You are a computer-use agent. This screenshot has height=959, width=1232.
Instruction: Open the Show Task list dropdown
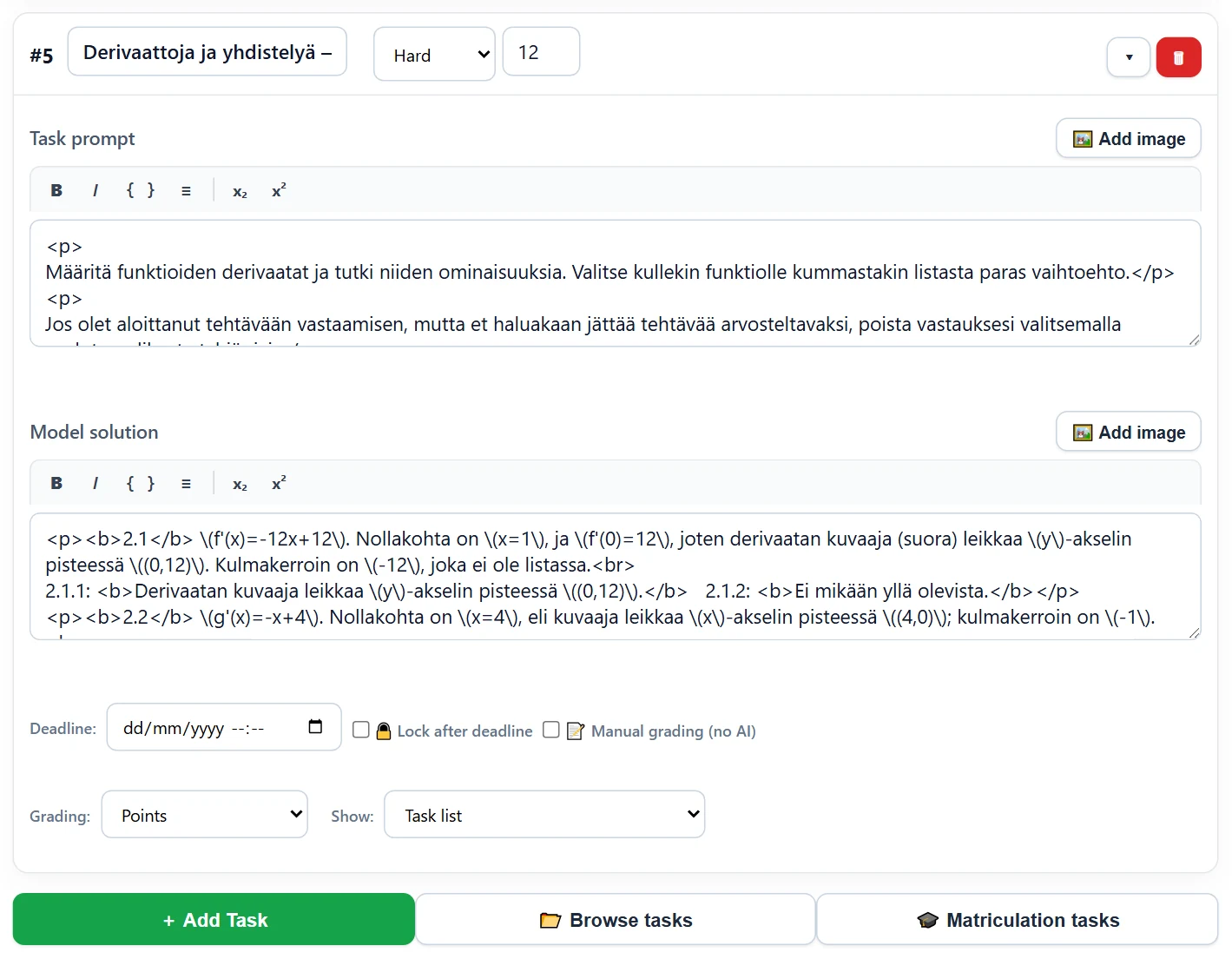pos(544,815)
